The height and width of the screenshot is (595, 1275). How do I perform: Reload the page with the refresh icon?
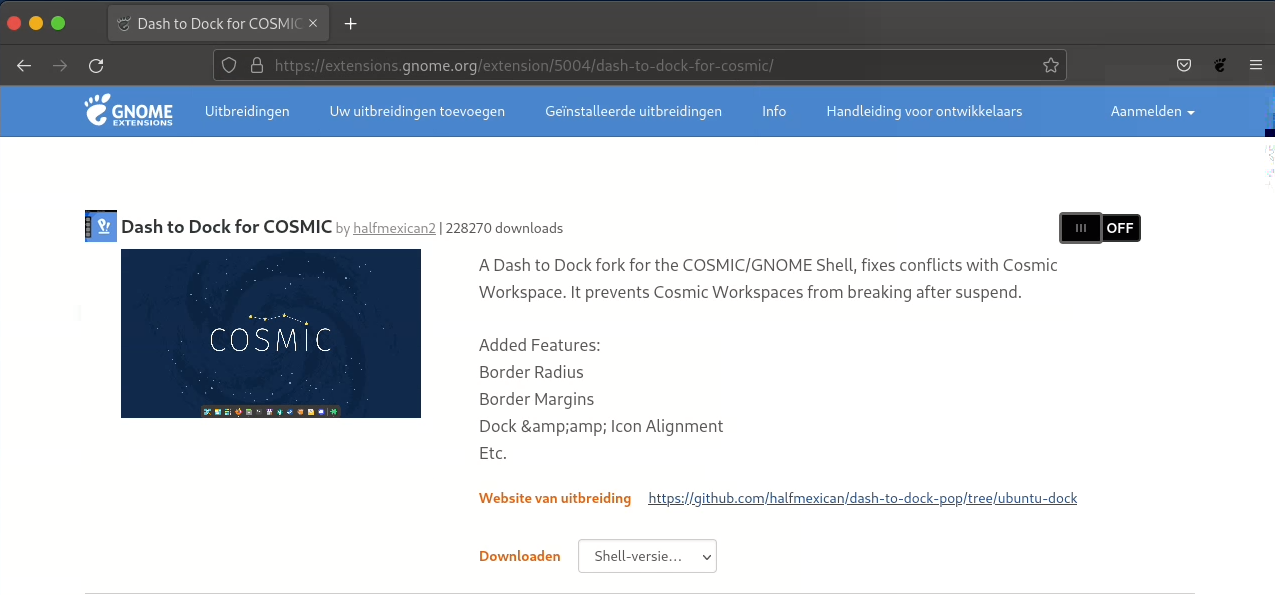(x=96, y=65)
